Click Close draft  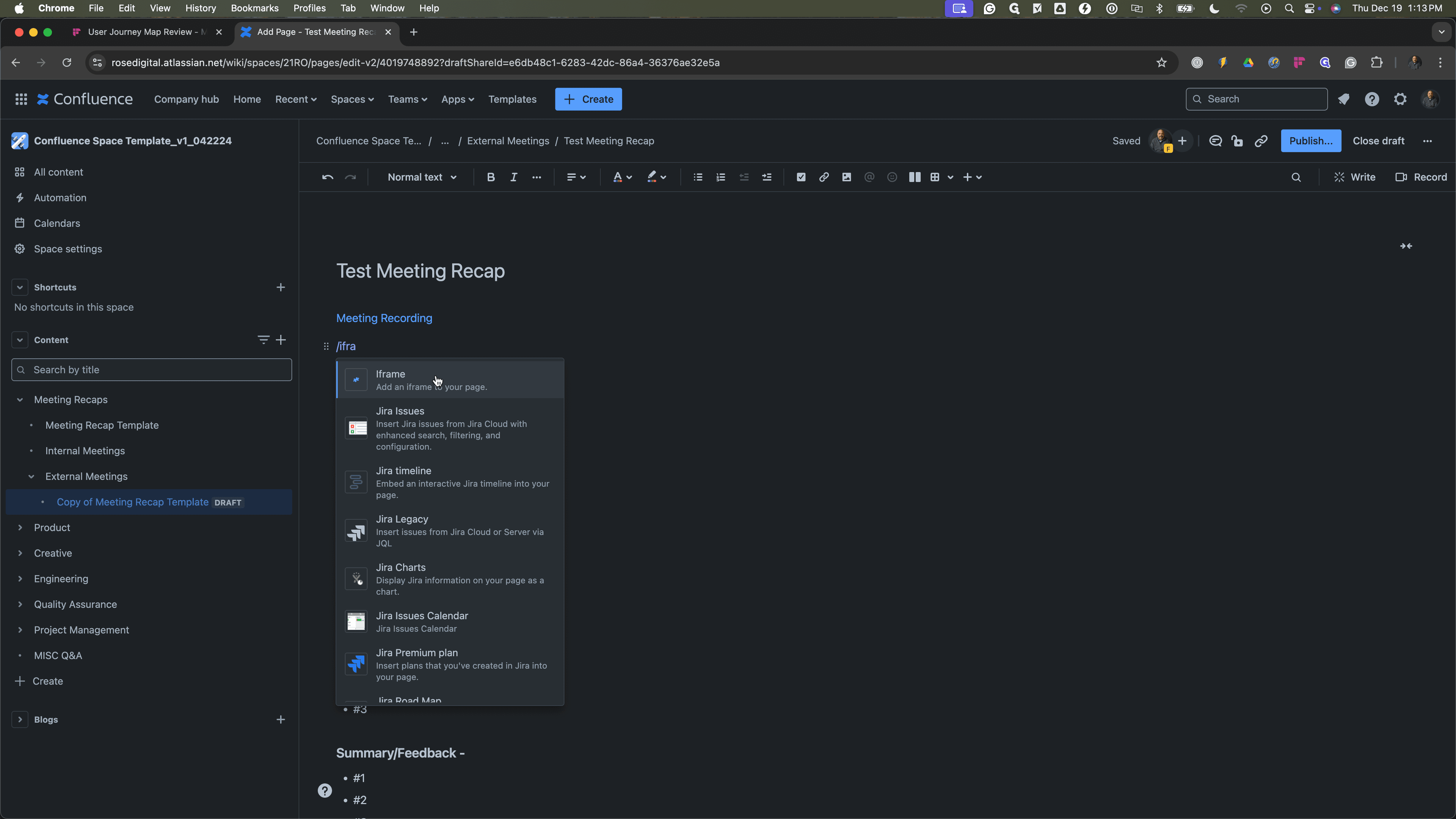coord(1379,141)
